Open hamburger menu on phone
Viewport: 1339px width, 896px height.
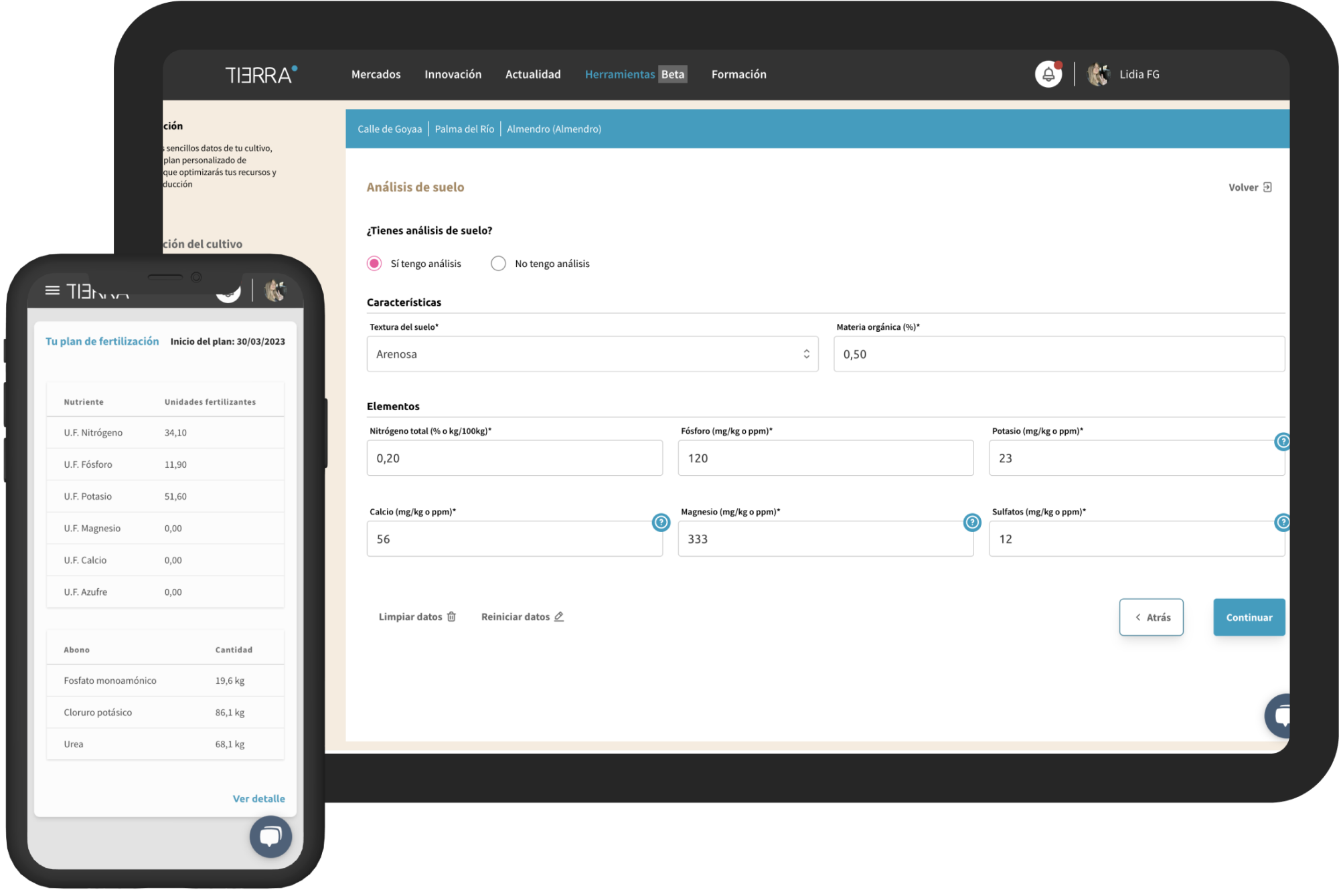coord(52,290)
